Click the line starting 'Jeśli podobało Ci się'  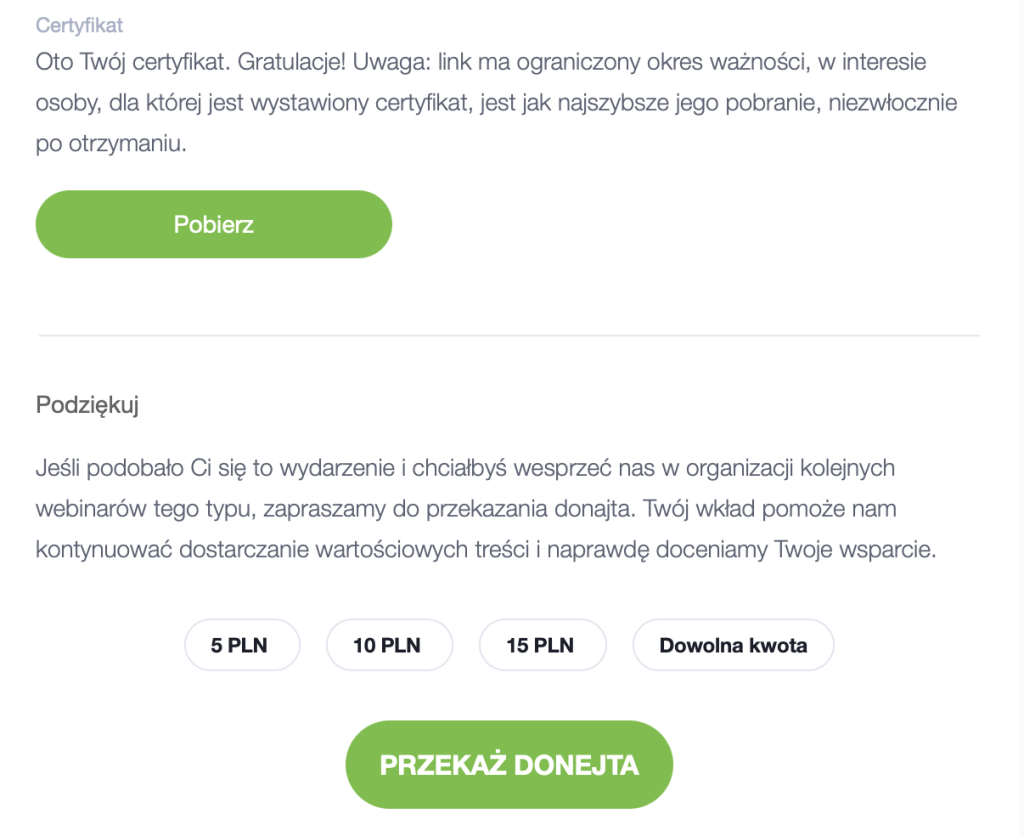point(465,468)
